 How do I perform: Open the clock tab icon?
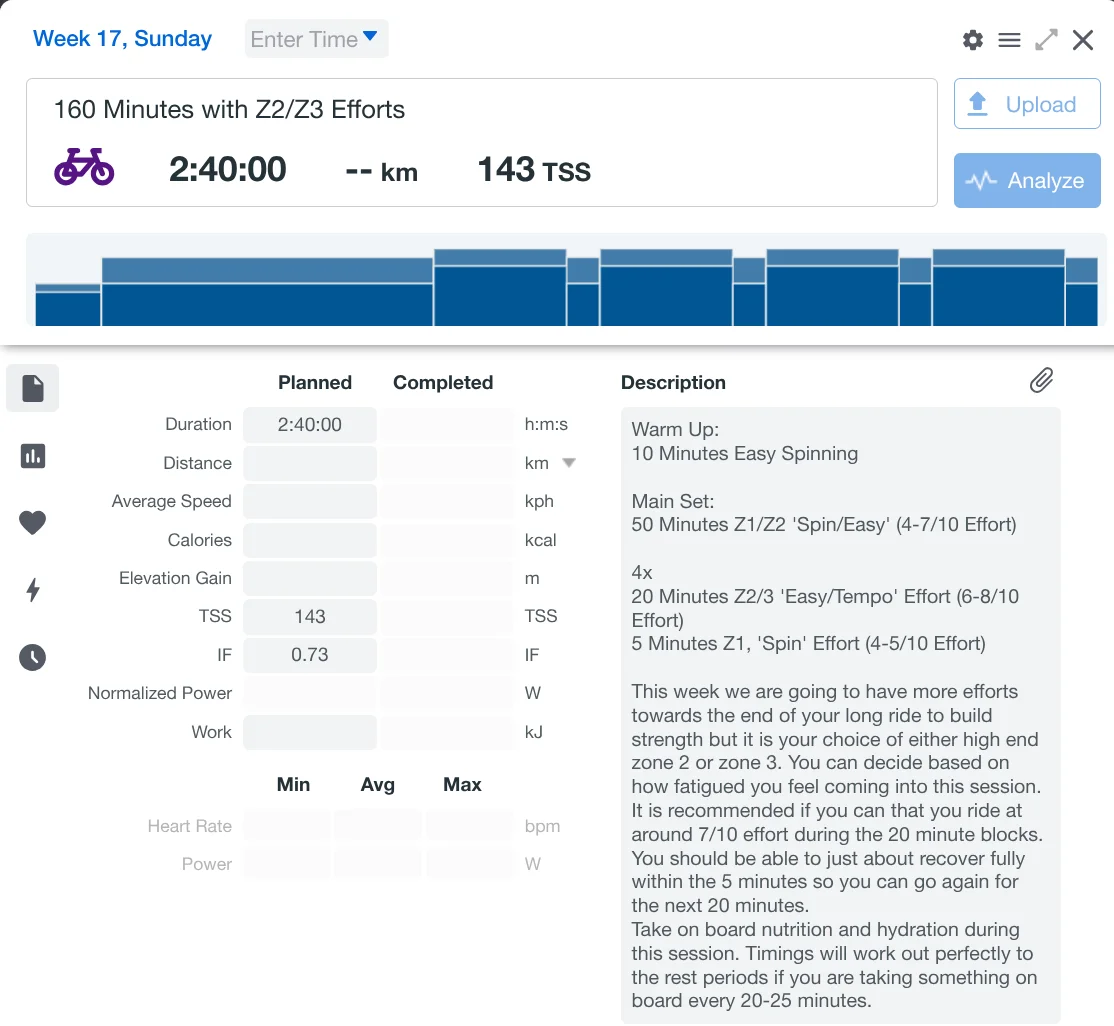coord(33,657)
